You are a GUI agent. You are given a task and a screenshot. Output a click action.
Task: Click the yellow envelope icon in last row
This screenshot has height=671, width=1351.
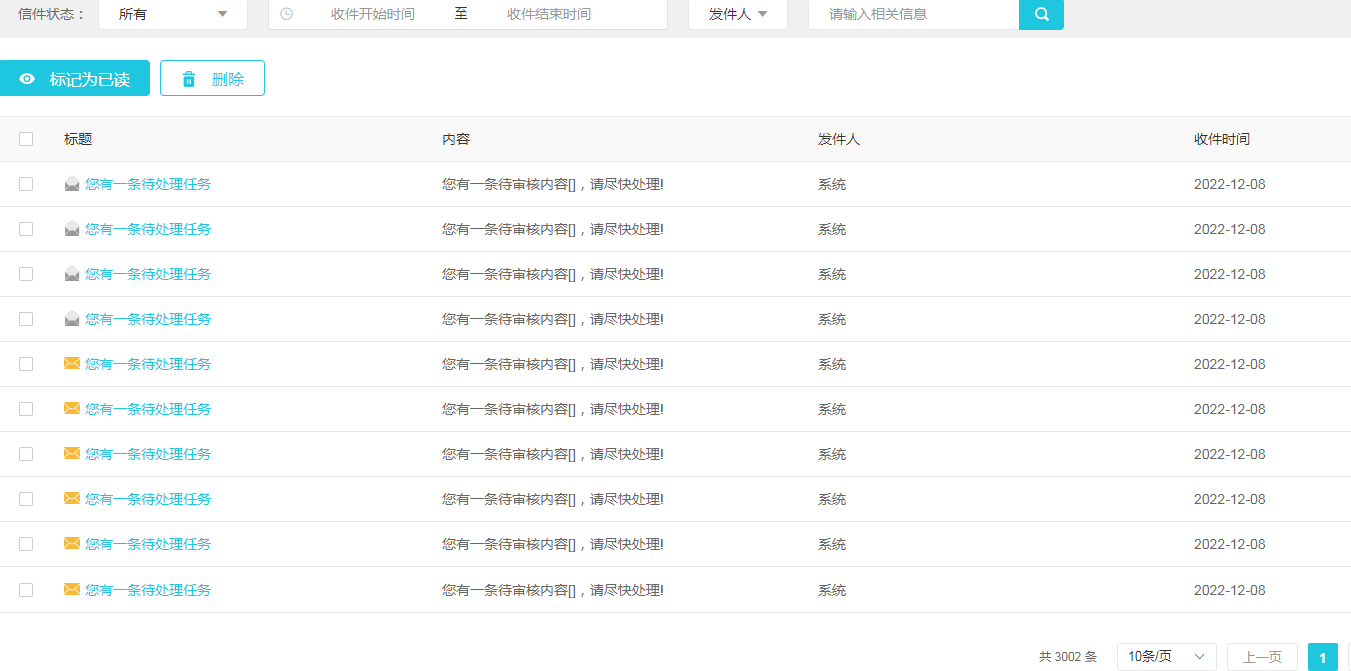(72, 590)
